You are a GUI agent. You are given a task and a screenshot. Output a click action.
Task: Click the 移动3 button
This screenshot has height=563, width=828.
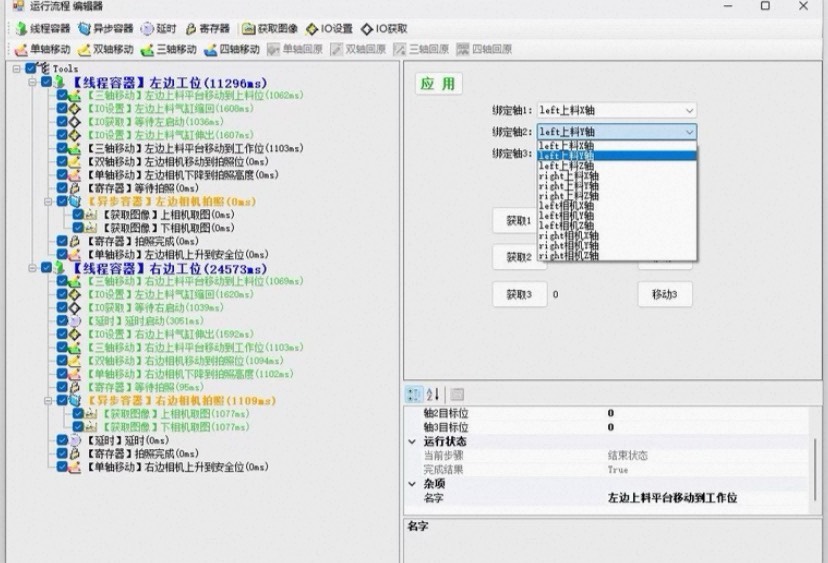[664, 294]
